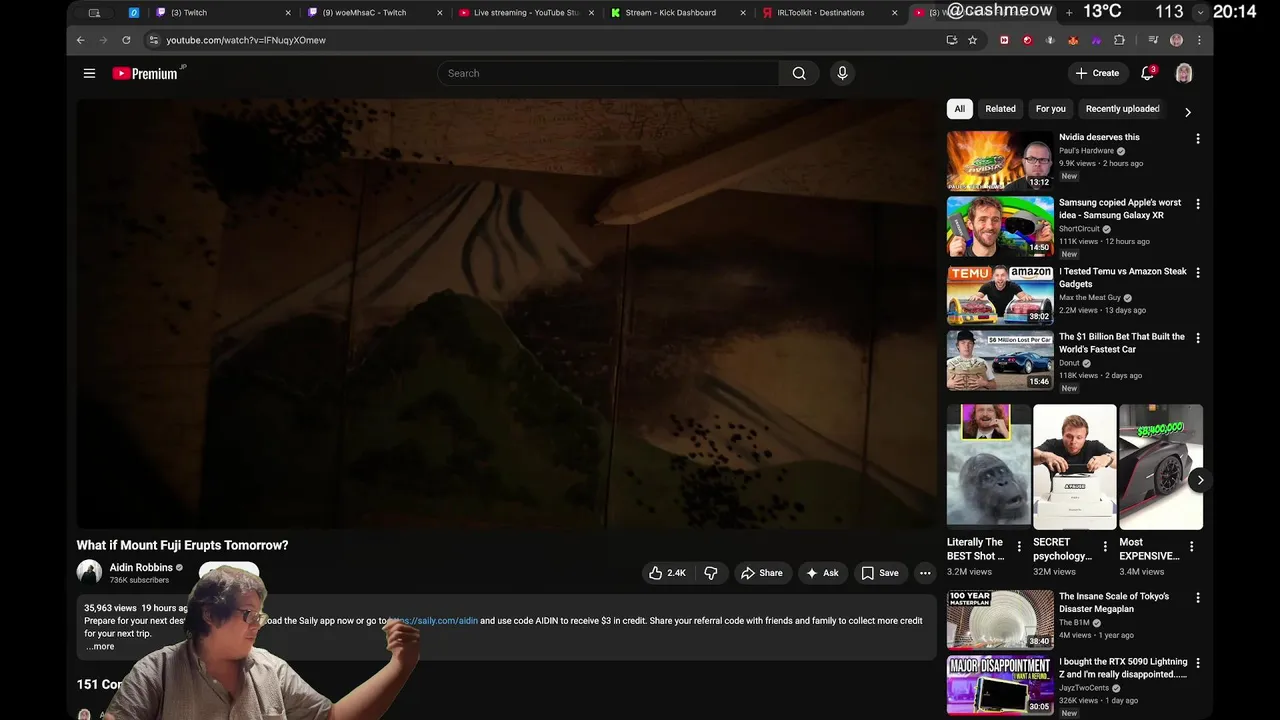Open options for Temu vs Amazon Steak video
1280x720 pixels.
pos(1197,272)
